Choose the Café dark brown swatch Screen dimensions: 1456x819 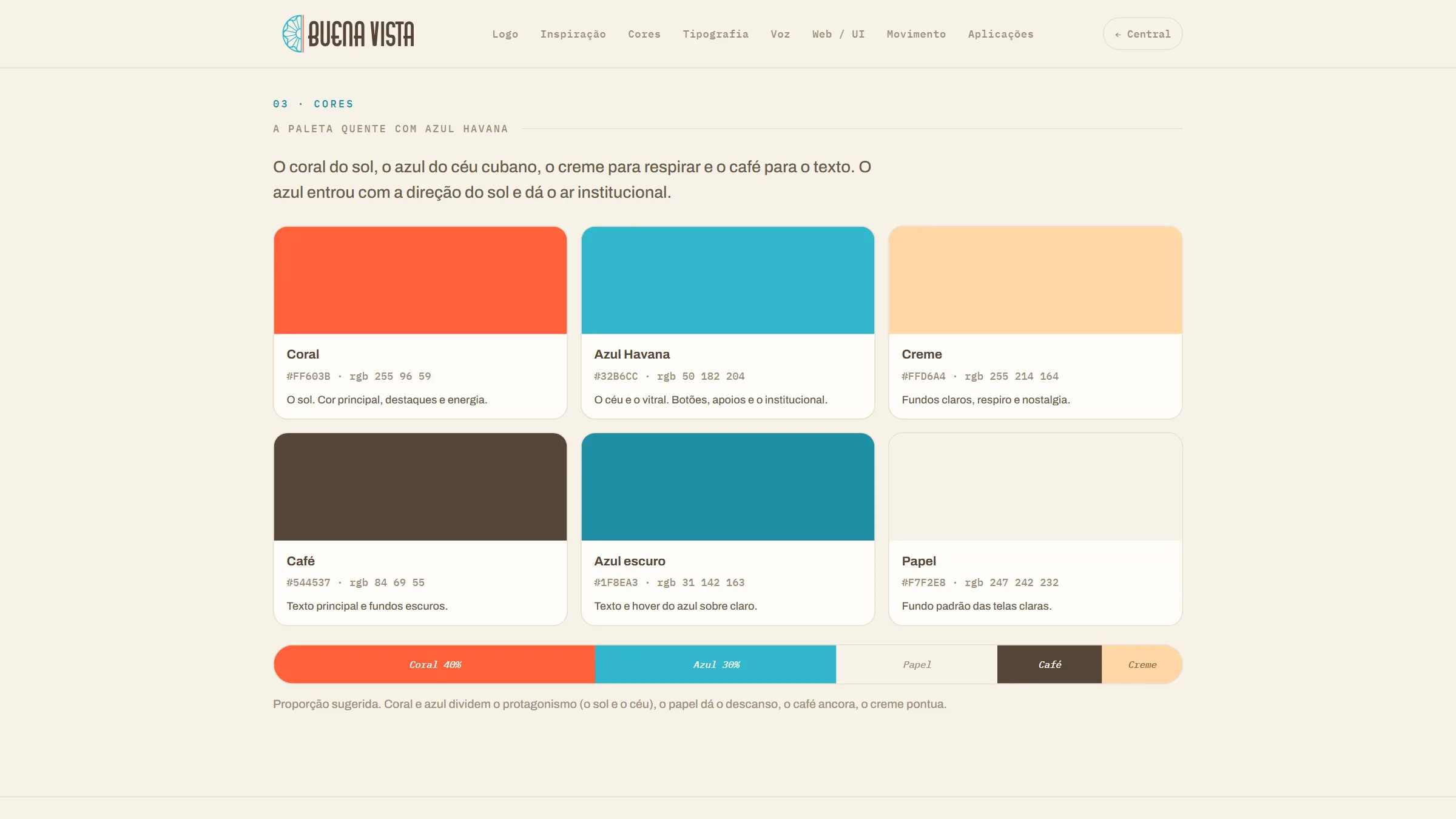point(420,487)
